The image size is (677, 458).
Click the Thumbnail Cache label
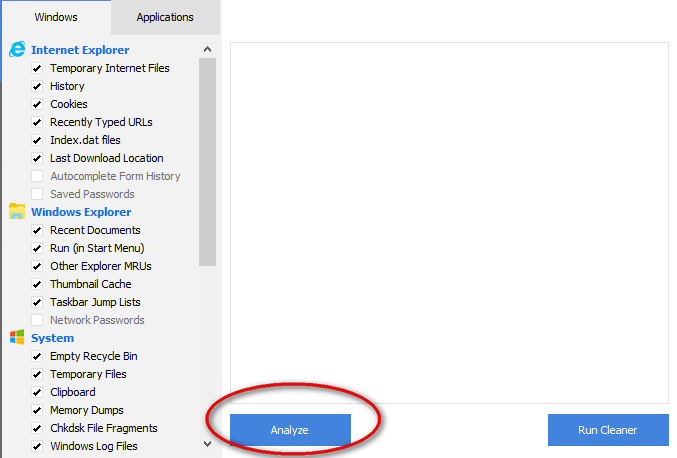(91, 284)
